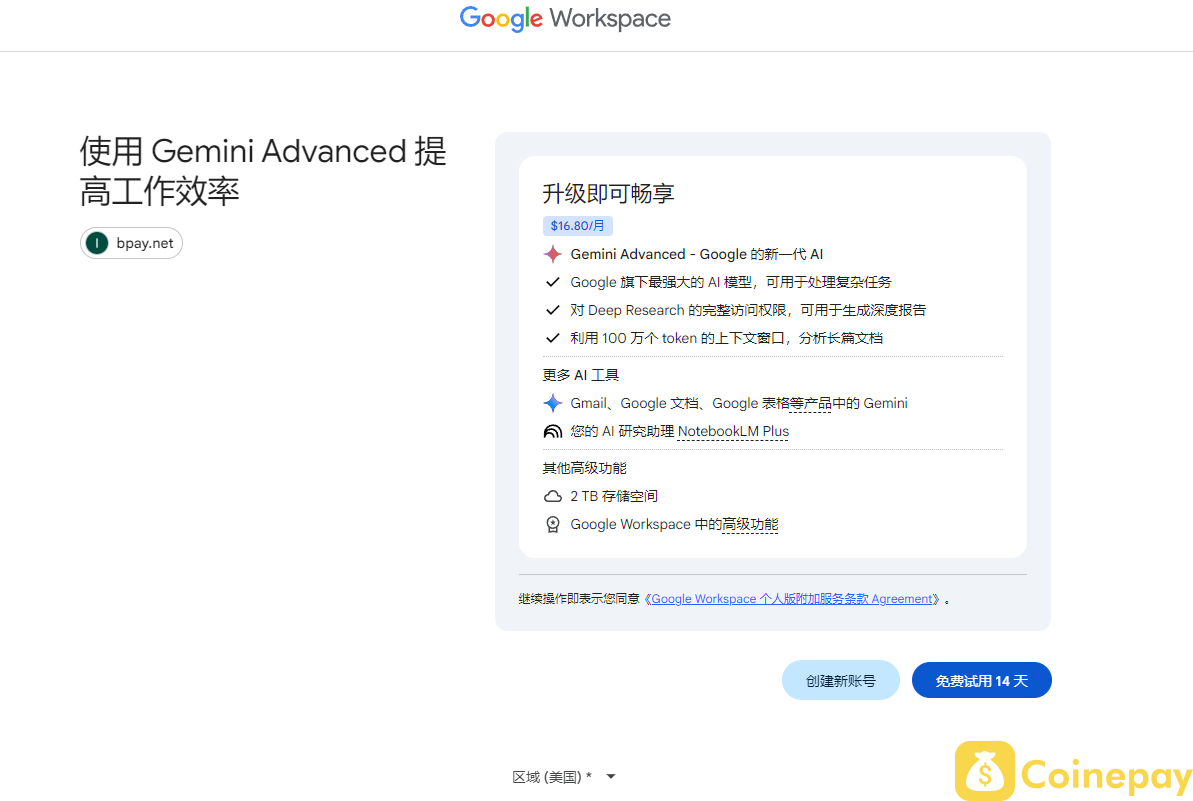
Task: Click the Gemini Advanced - Google 的新一代 AI text
Action: tap(697, 254)
